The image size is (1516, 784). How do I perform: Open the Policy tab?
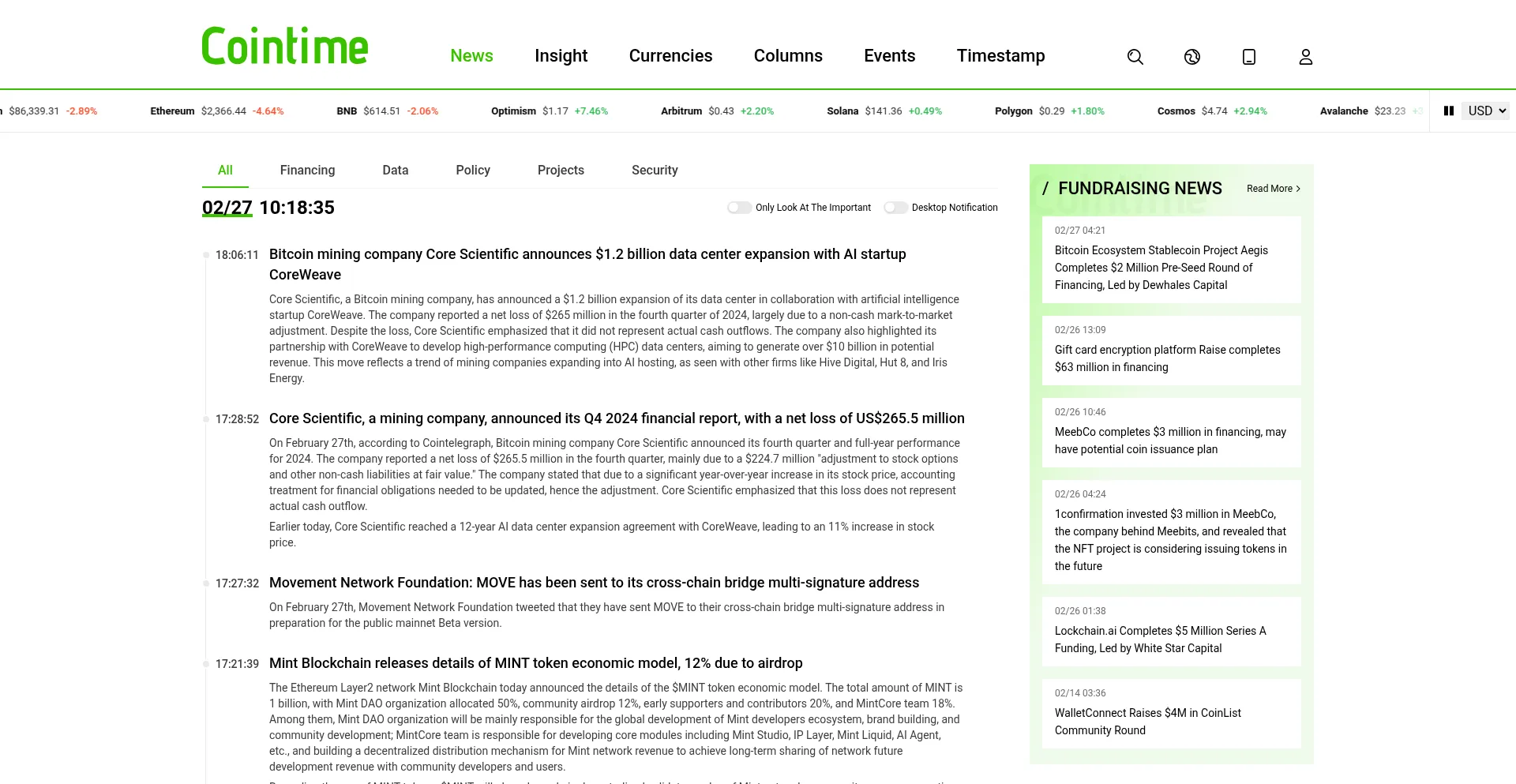click(x=473, y=171)
